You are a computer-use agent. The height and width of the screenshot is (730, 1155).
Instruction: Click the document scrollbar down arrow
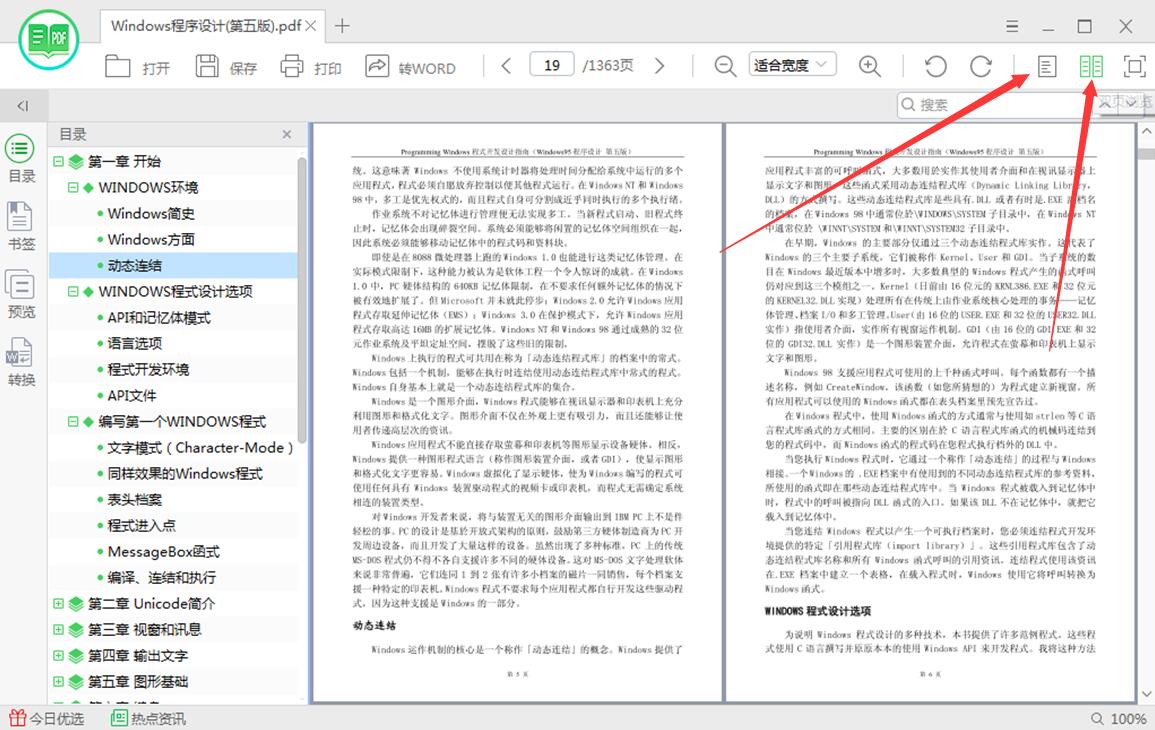click(1146, 693)
